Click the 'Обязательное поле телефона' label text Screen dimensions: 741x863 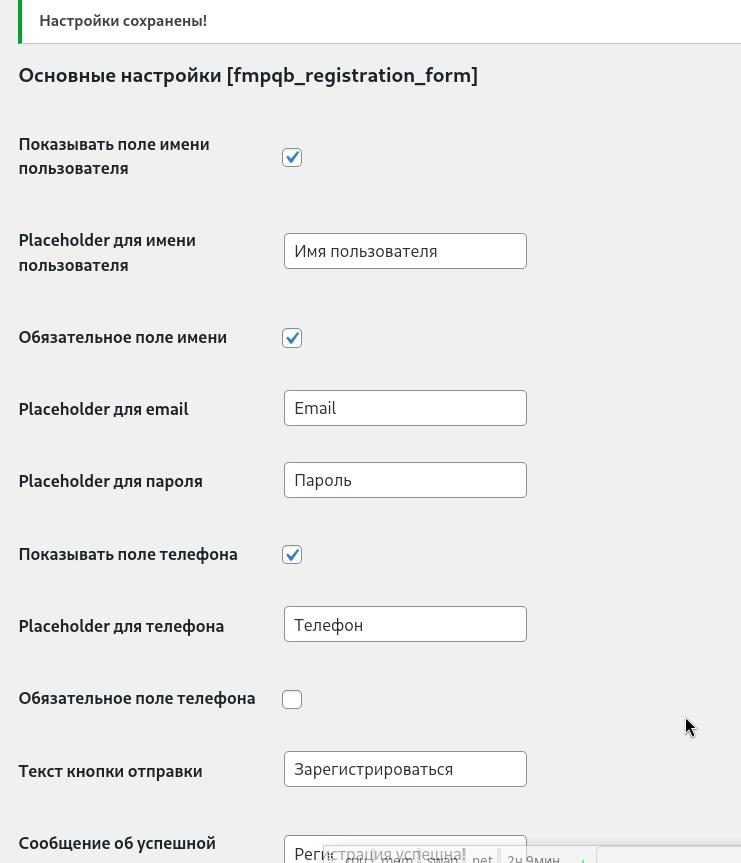tap(137, 698)
